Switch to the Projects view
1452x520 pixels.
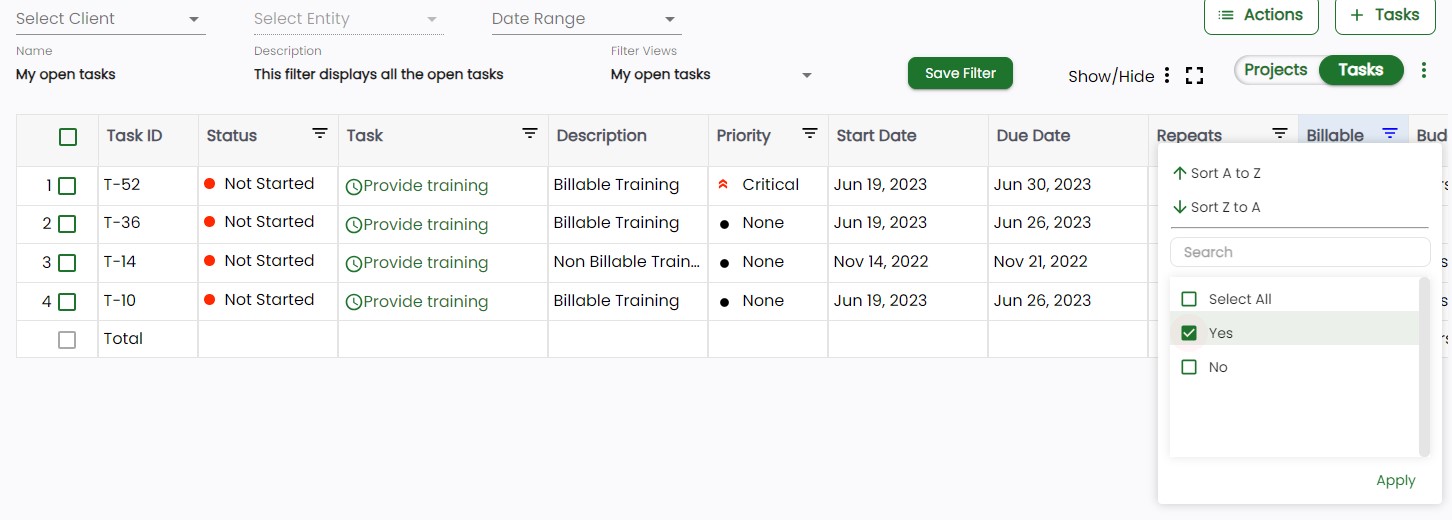(1276, 70)
